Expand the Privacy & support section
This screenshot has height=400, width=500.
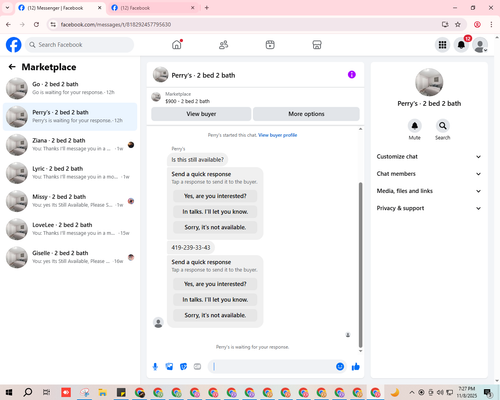[429, 208]
